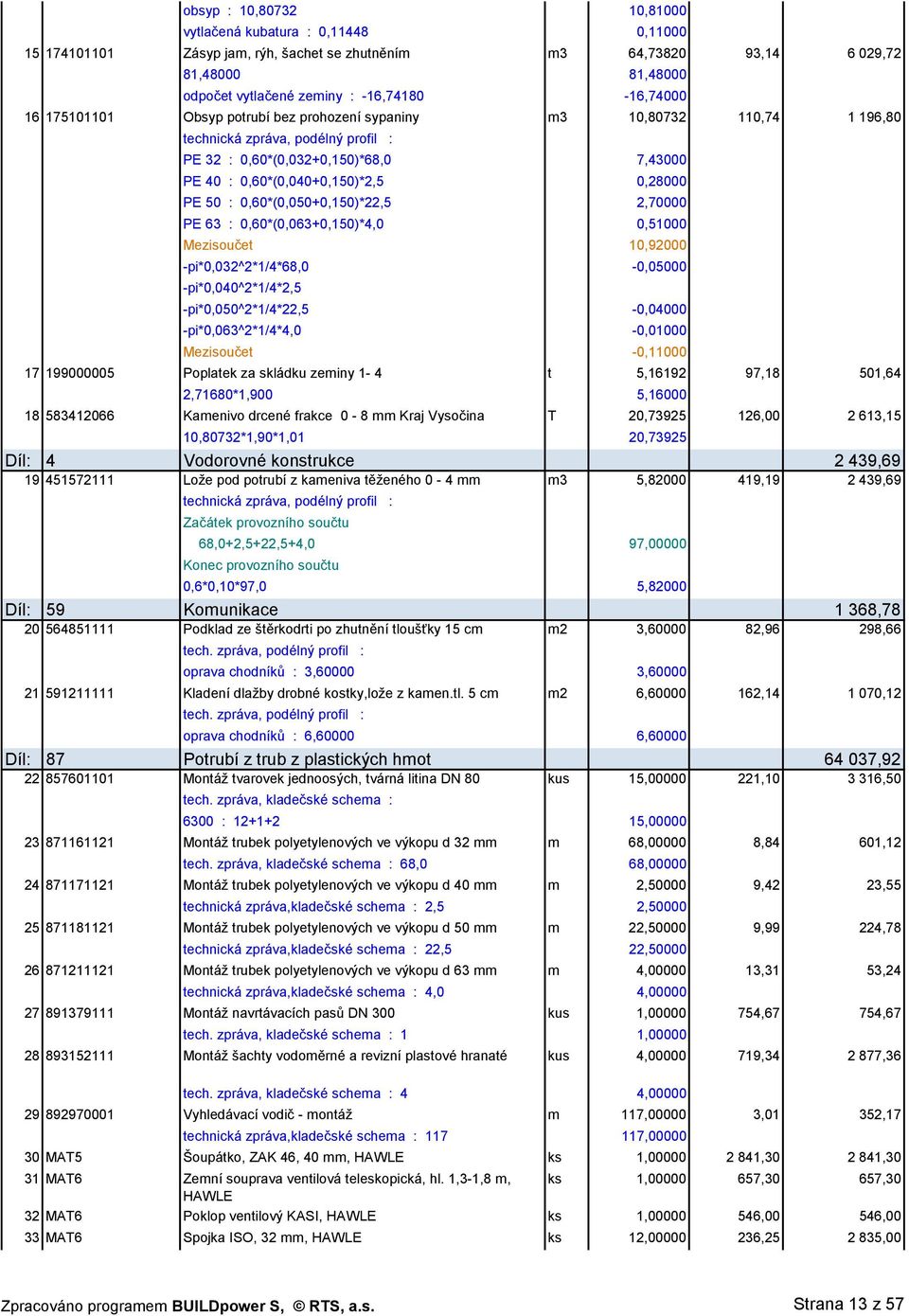Click the total 2 835,00
Screen dimensions: 909x1316
pos(874,1237)
